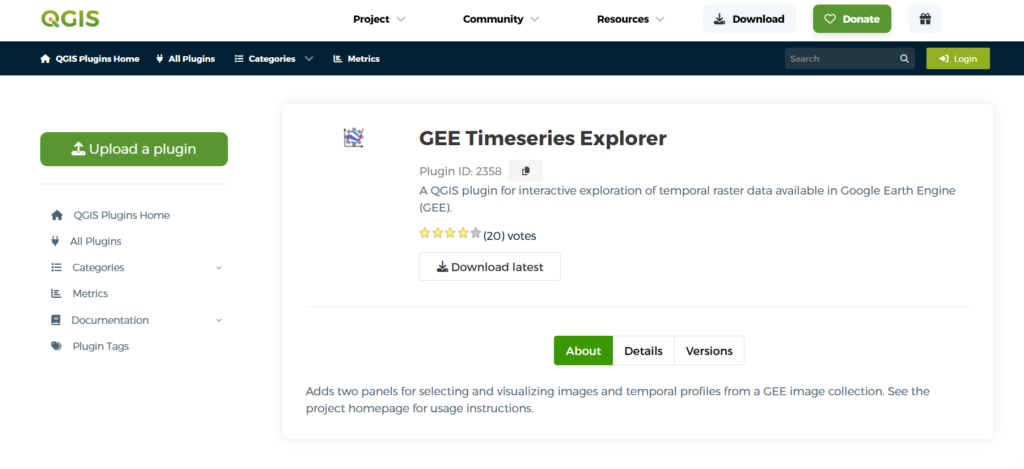Click the home icon in sidebar
This screenshot has height=469, width=1024.
[x=57, y=215]
